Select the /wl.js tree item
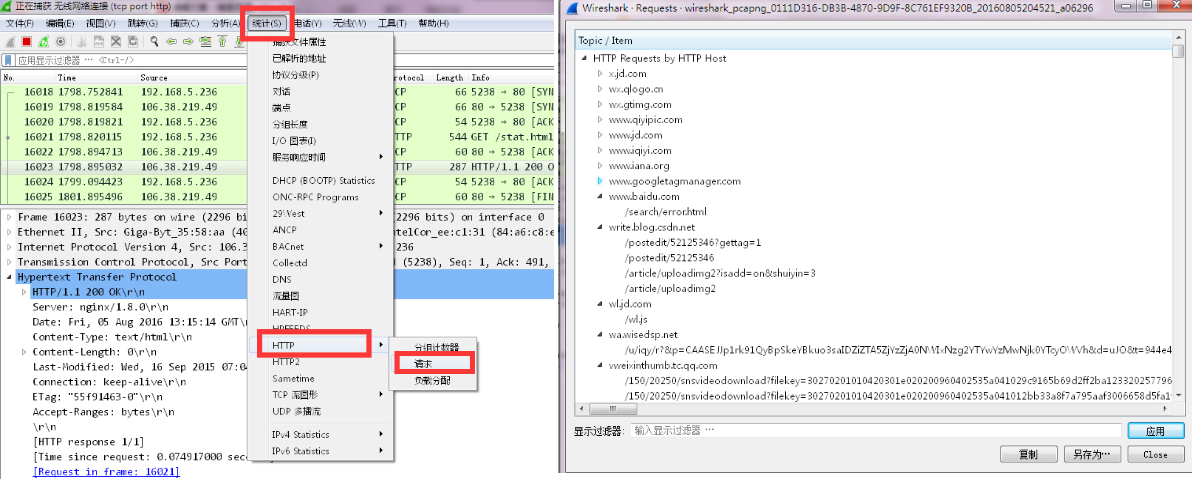1199x489 pixels. pyautogui.click(x=638, y=319)
